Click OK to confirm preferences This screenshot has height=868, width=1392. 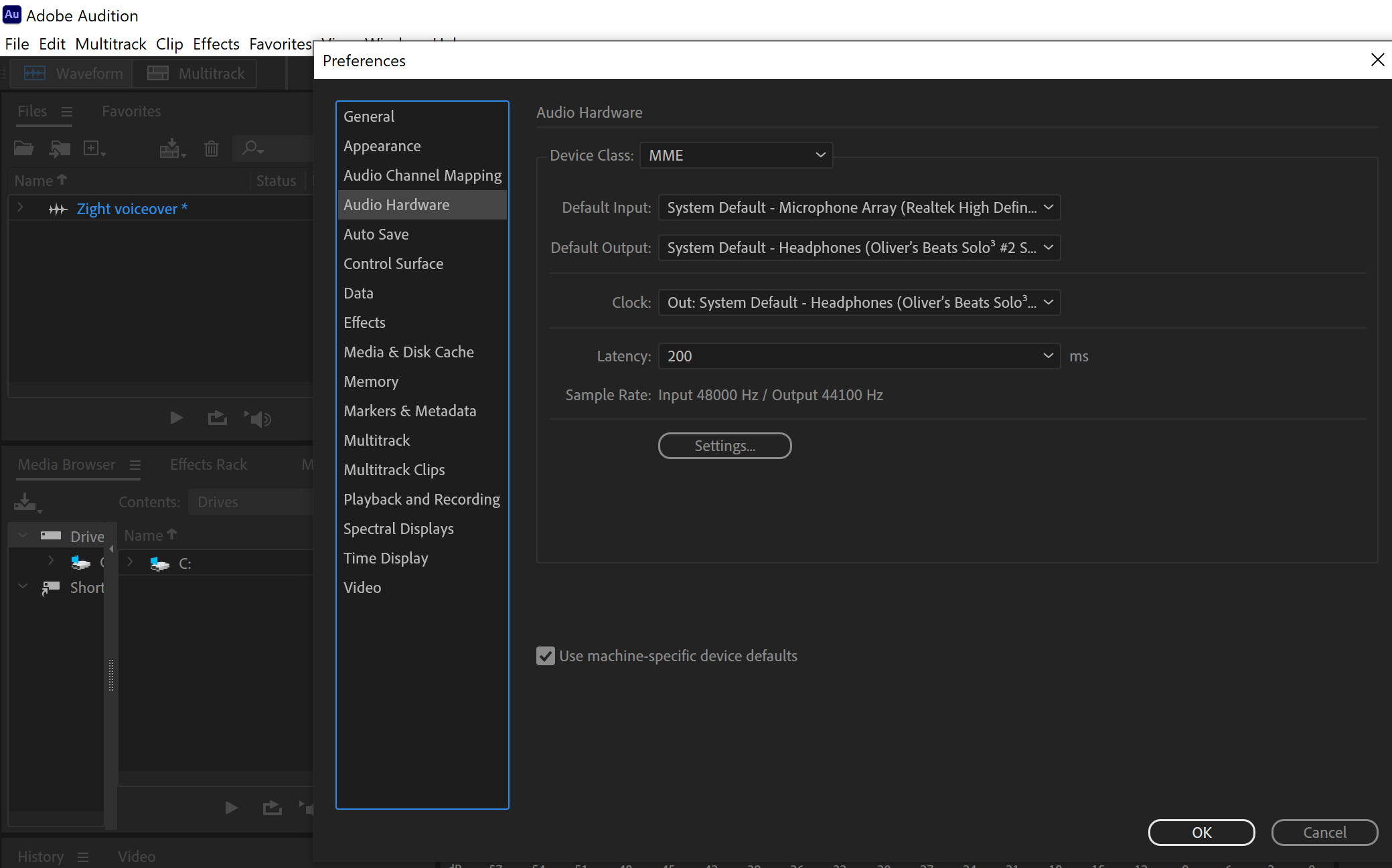(x=1201, y=833)
